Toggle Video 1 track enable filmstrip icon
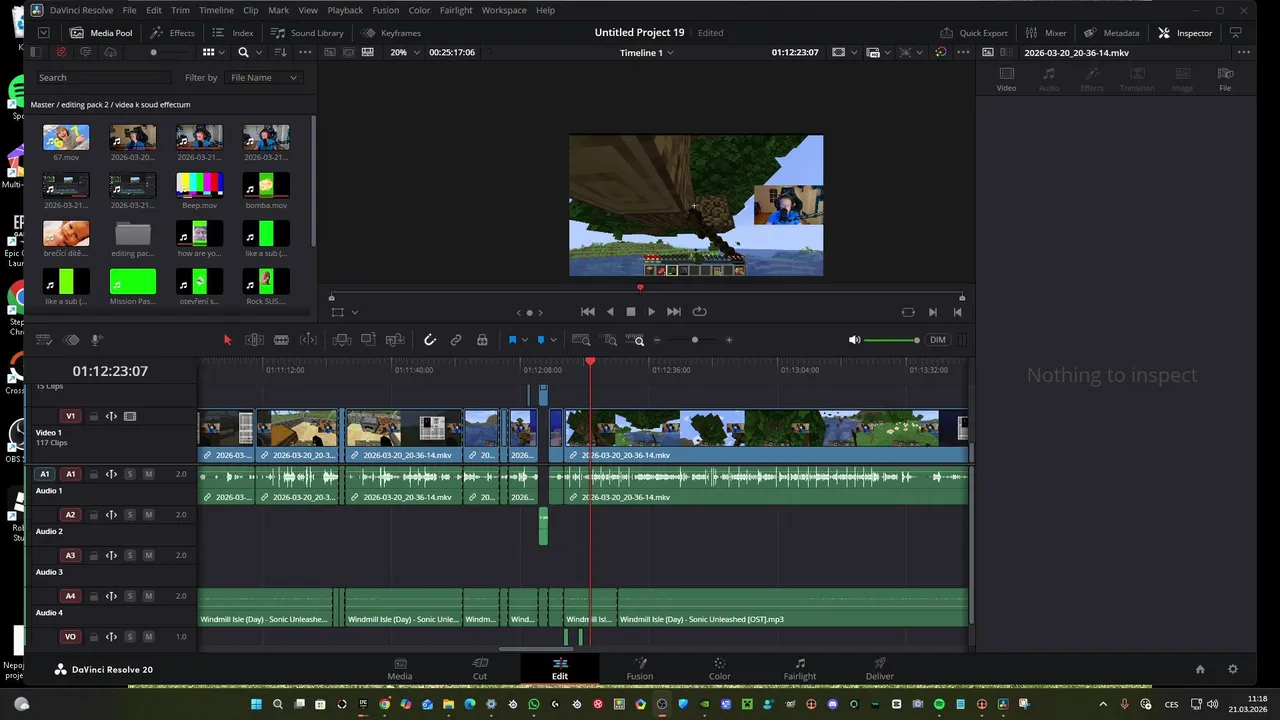The height and width of the screenshot is (720, 1280). [x=130, y=416]
